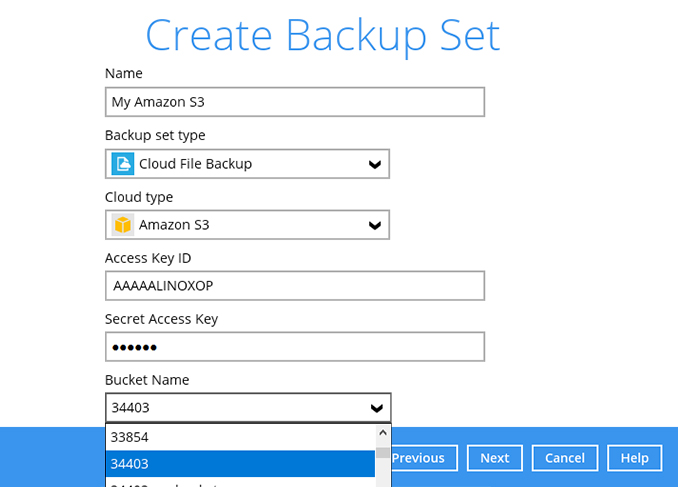Click the Amazon S3 cube icon
Image resolution: width=678 pixels, height=487 pixels.
[x=123, y=225]
